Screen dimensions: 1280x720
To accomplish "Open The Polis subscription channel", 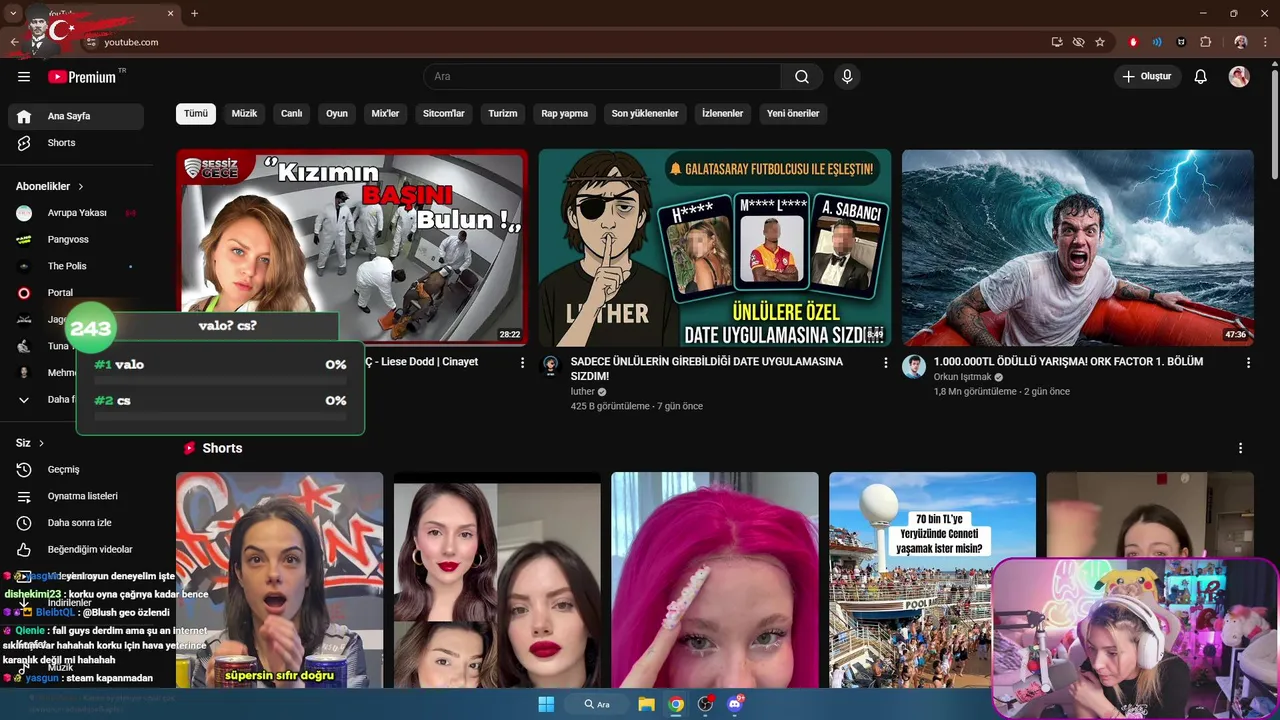I will pyautogui.click(x=76, y=266).
